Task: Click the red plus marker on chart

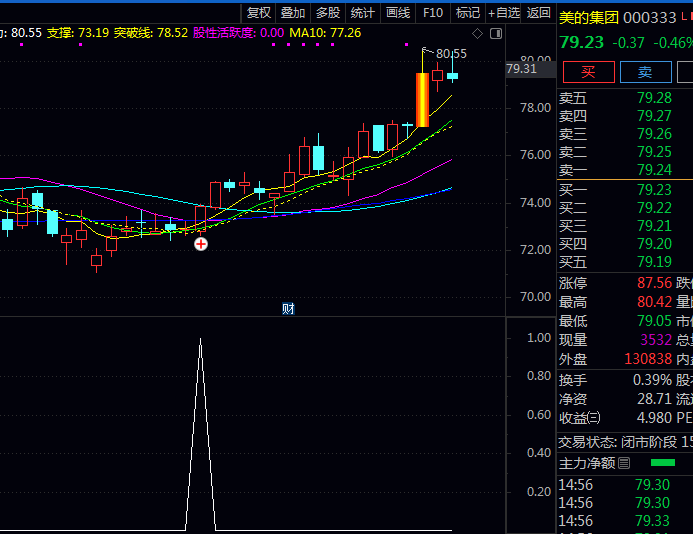Action: 201,243
